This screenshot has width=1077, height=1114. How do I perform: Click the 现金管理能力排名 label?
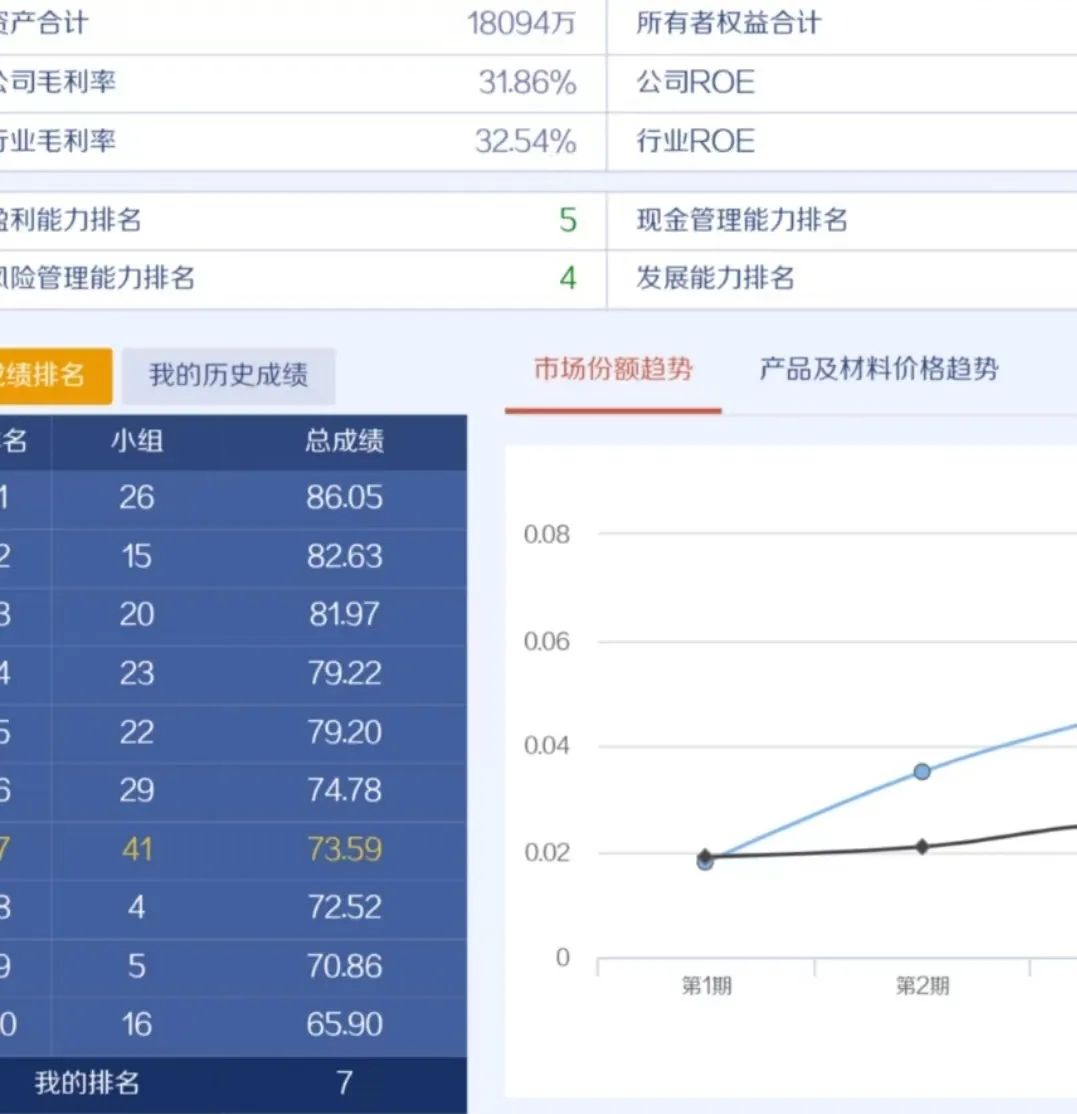tap(742, 220)
